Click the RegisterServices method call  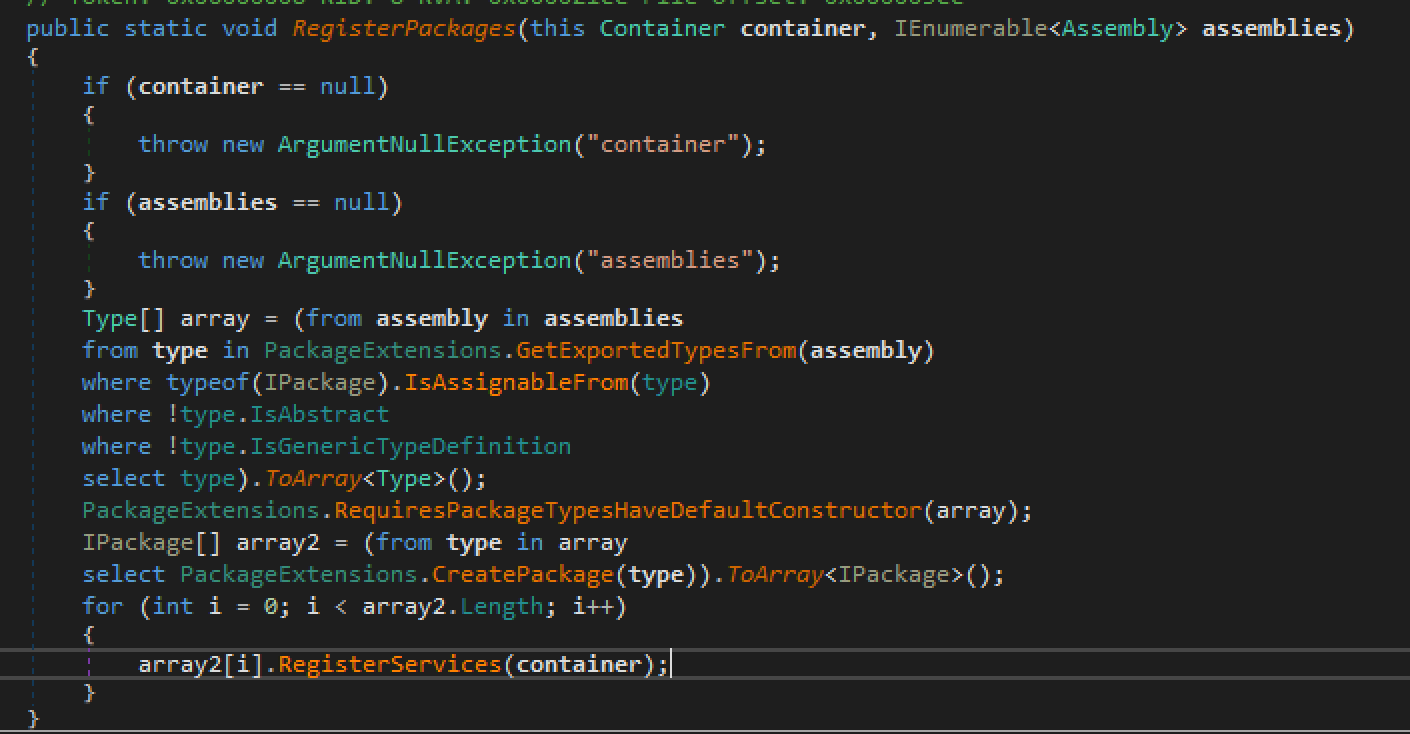pos(390,664)
